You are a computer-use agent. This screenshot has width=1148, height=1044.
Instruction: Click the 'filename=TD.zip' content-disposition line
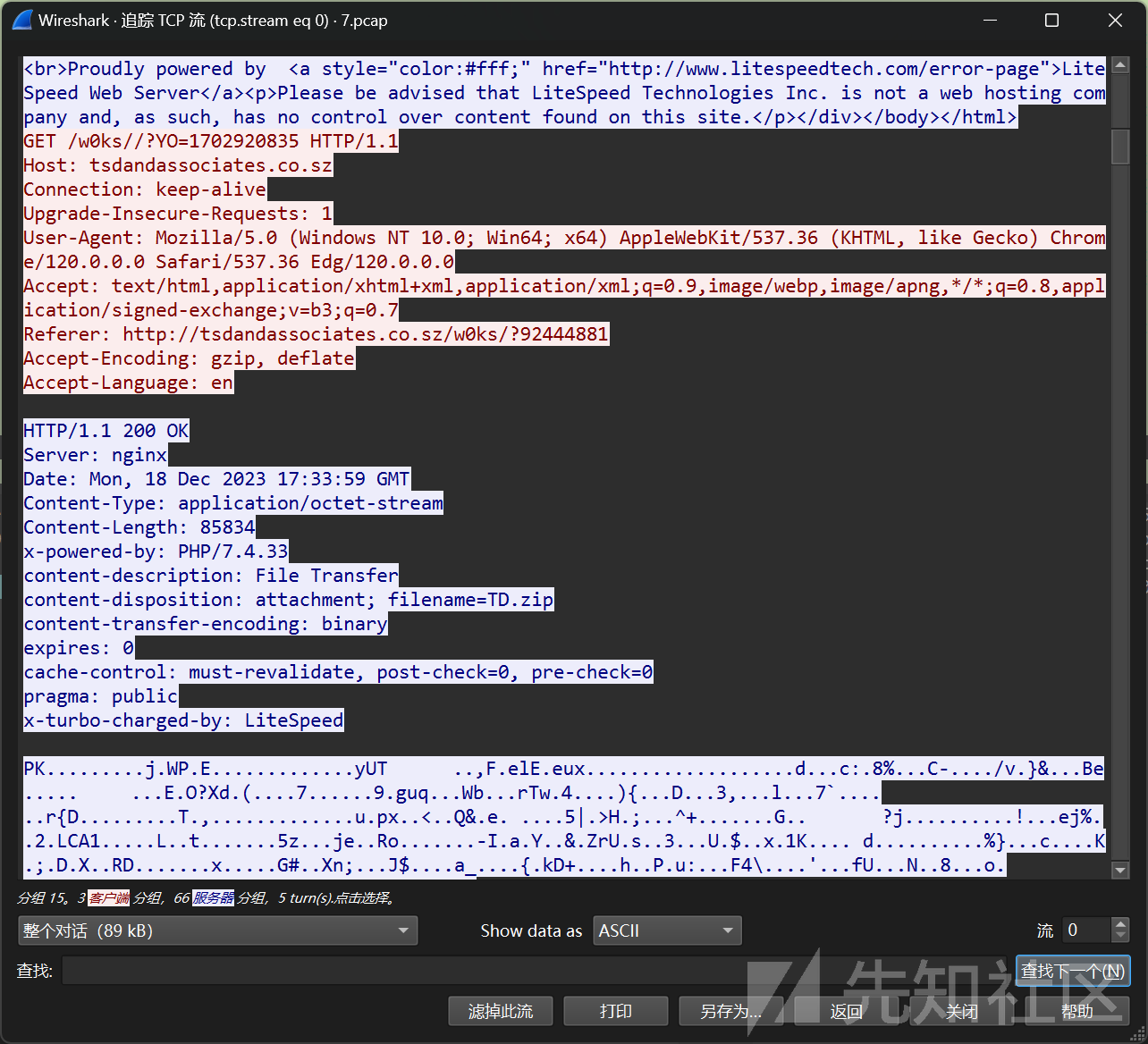(289, 600)
